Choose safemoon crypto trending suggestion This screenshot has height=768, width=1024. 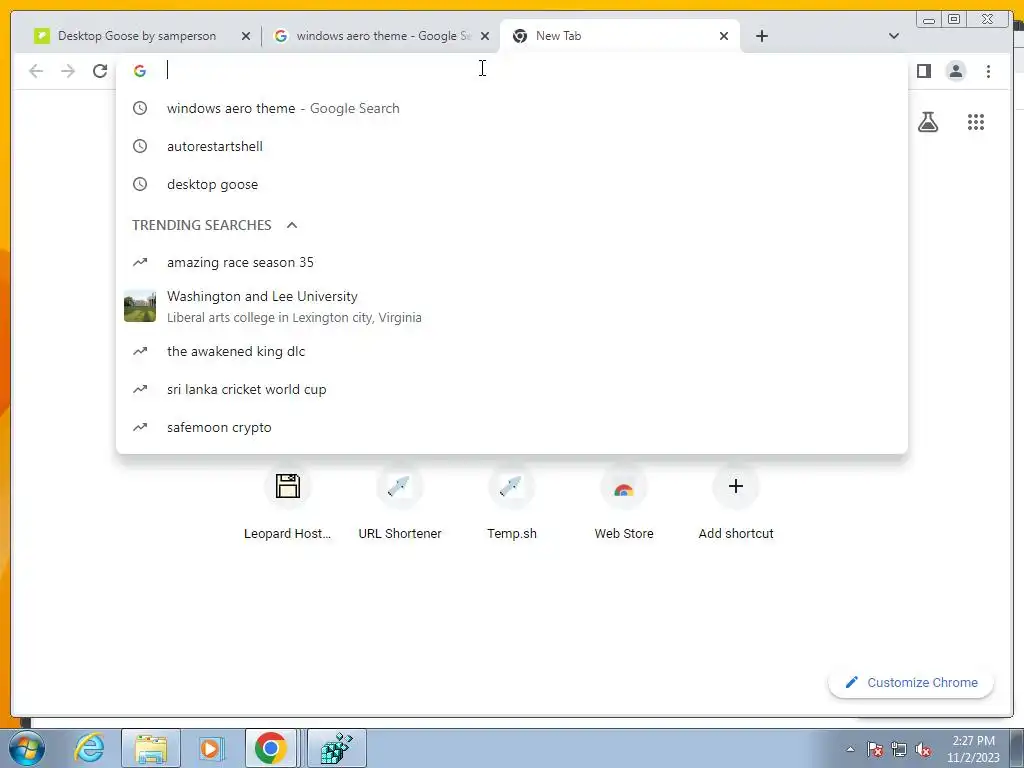[x=512, y=427]
